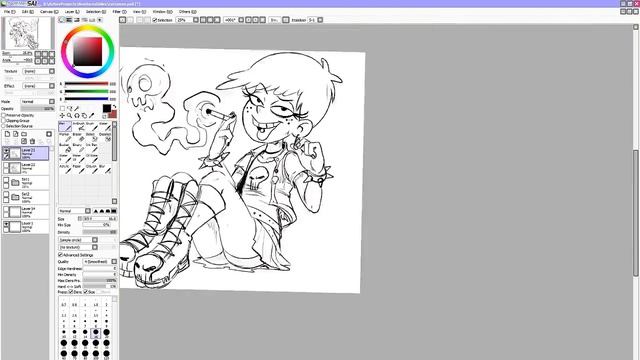Toggle visibility of the bottom Layer 1
This screenshot has height=360, width=640.
6,224
